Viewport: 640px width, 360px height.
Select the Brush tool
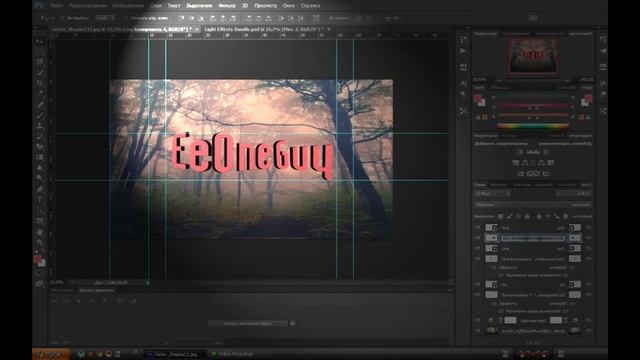point(40,115)
